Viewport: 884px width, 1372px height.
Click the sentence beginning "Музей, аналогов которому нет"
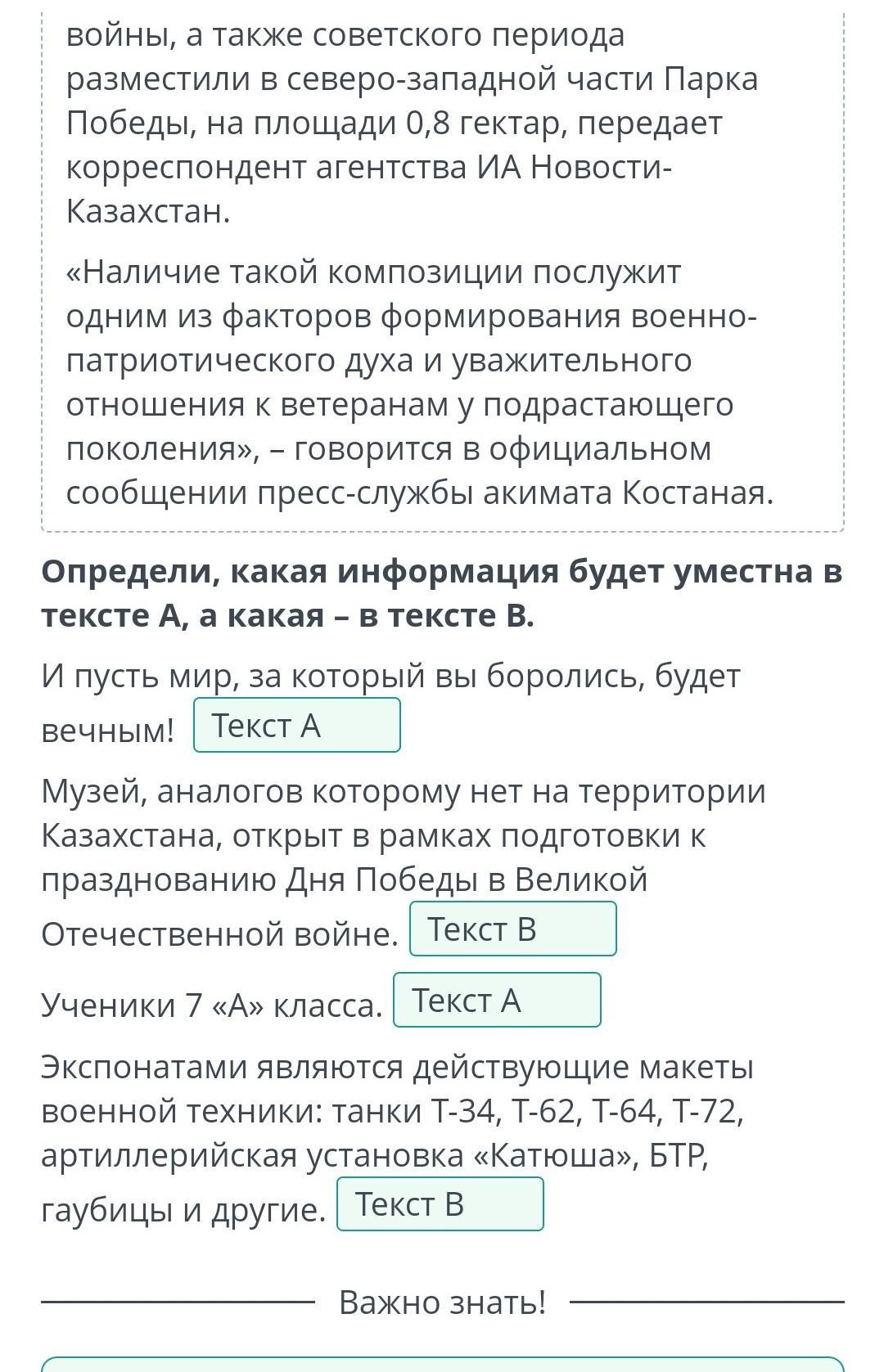pos(404,862)
